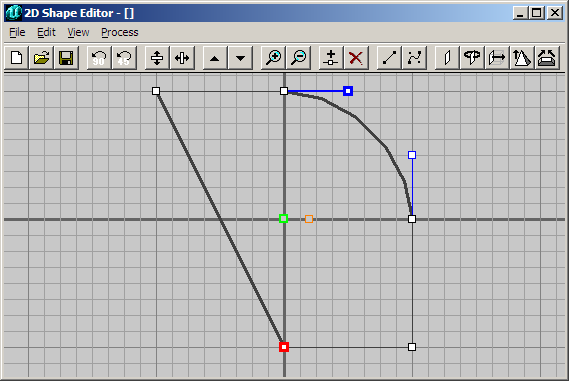
Task: Flip shape vertically
Action: (x=157, y=58)
